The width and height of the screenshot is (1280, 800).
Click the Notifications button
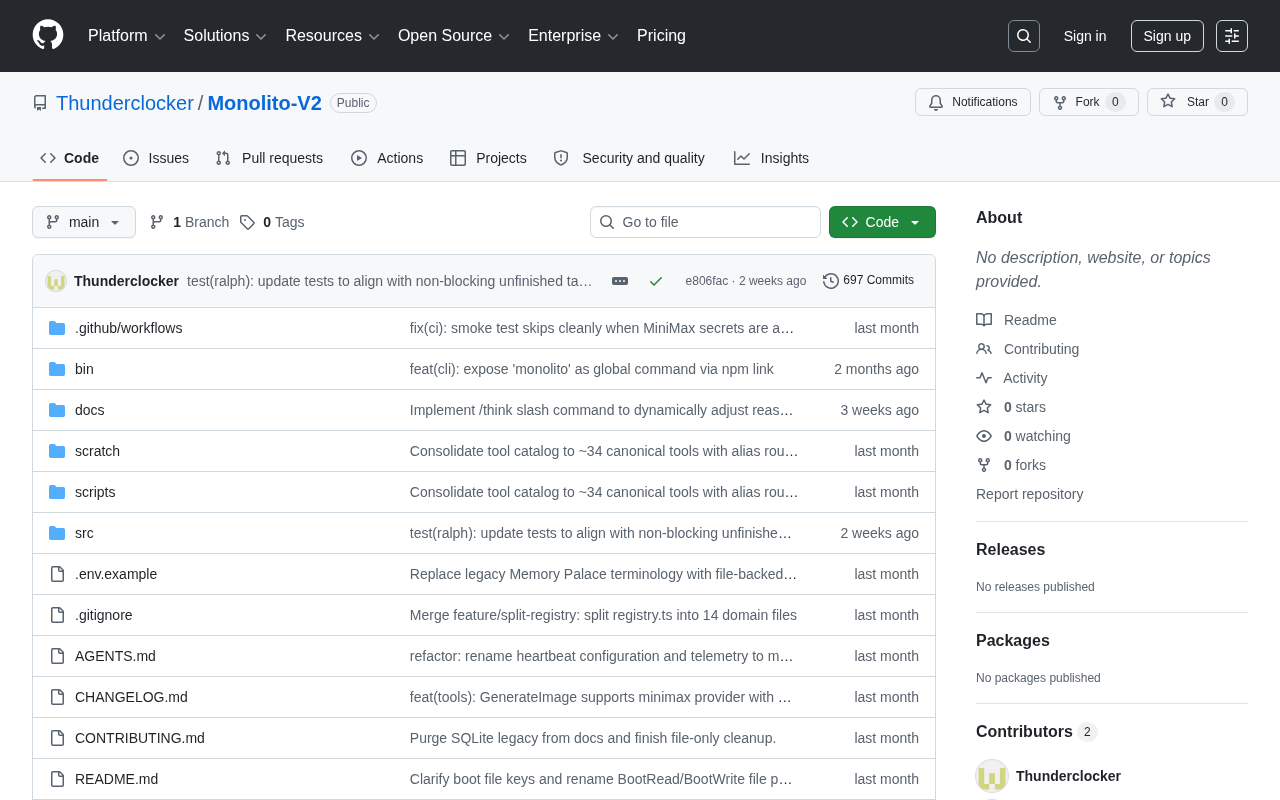click(973, 102)
